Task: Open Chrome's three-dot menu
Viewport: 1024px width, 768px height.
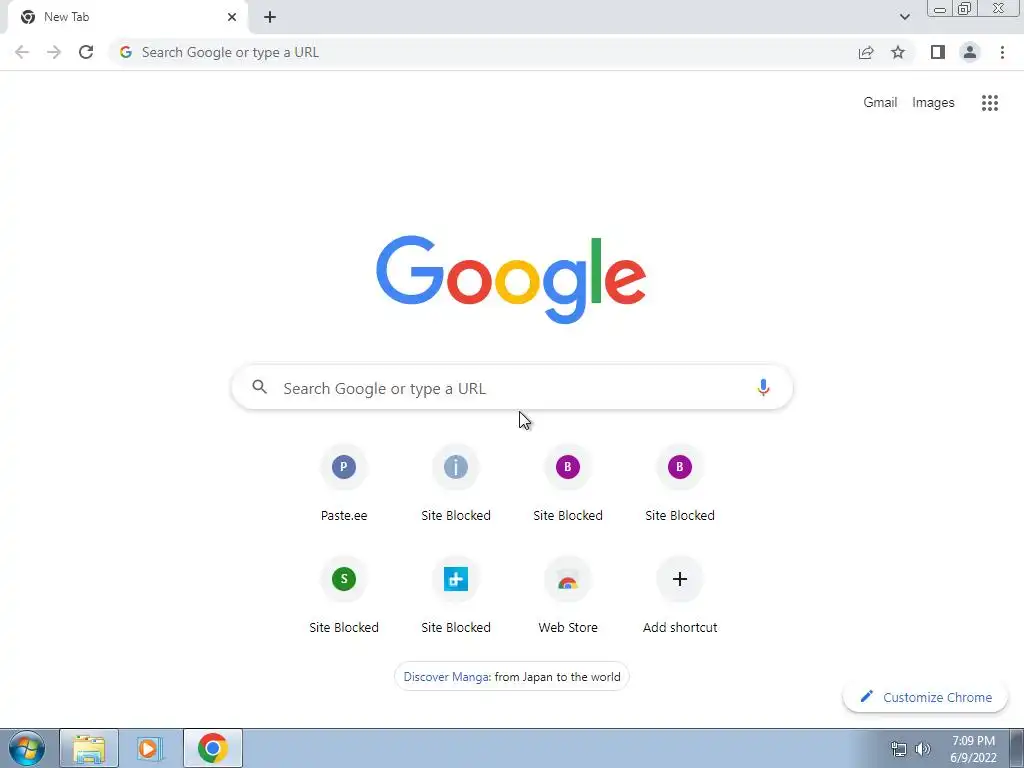Action: [x=1002, y=52]
